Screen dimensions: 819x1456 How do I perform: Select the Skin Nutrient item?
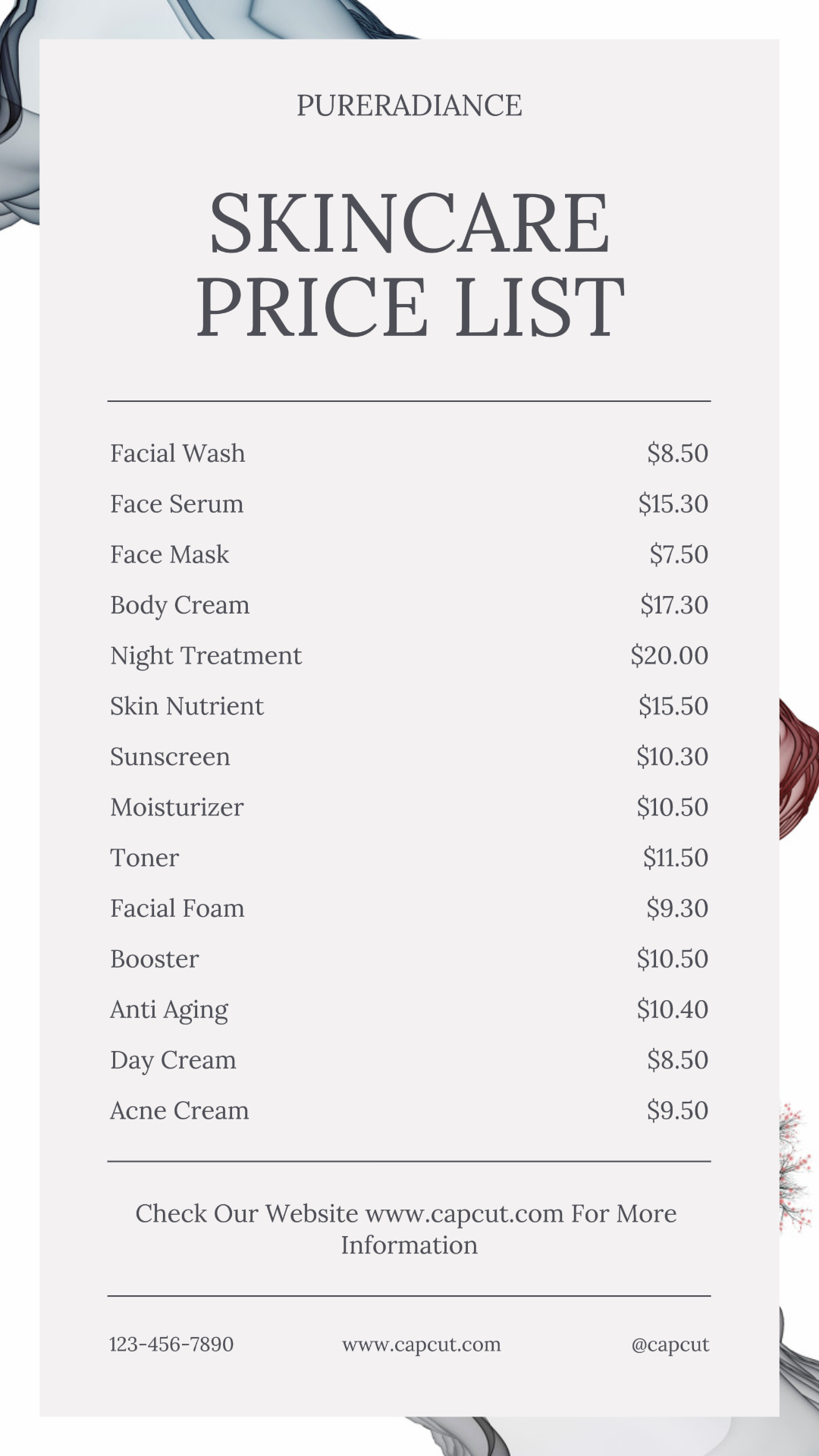coord(187,706)
